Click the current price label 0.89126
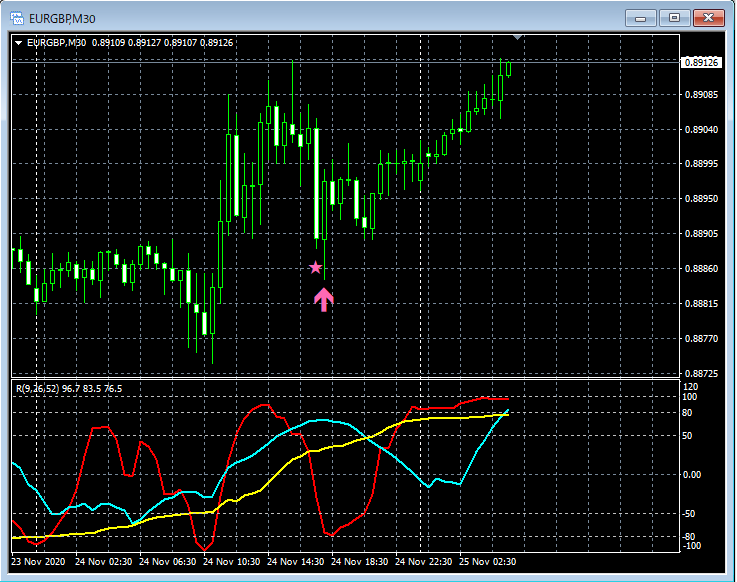This screenshot has width=737, height=582. click(701, 62)
